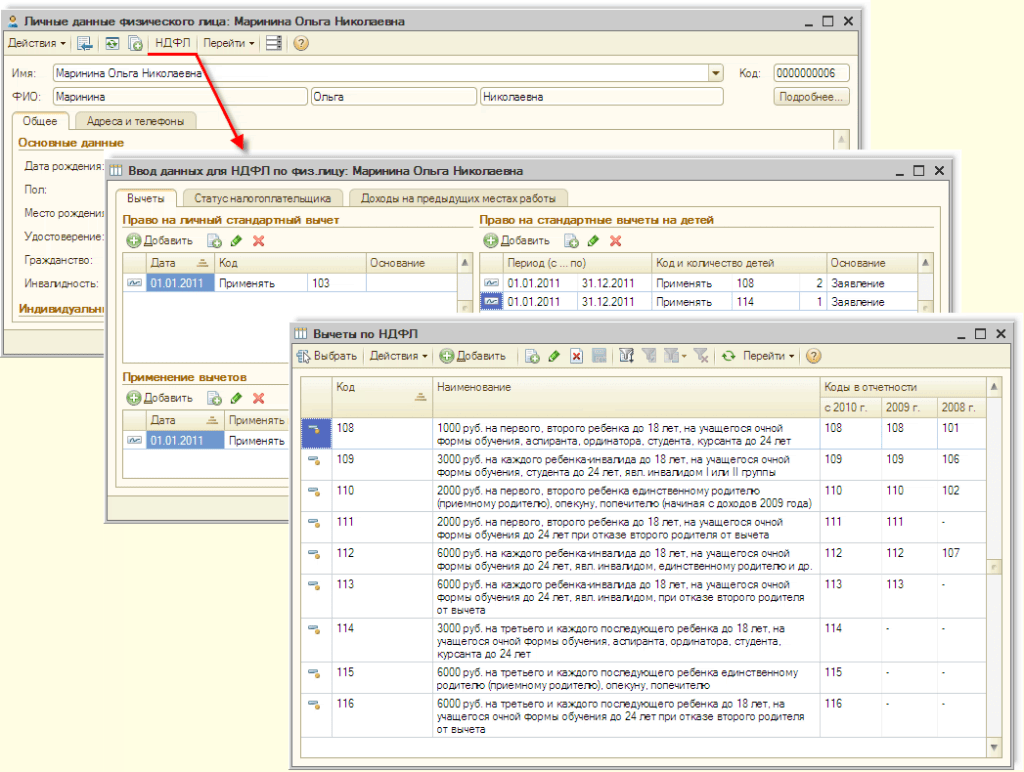Click the surname field containing Маринина

coord(180,97)
